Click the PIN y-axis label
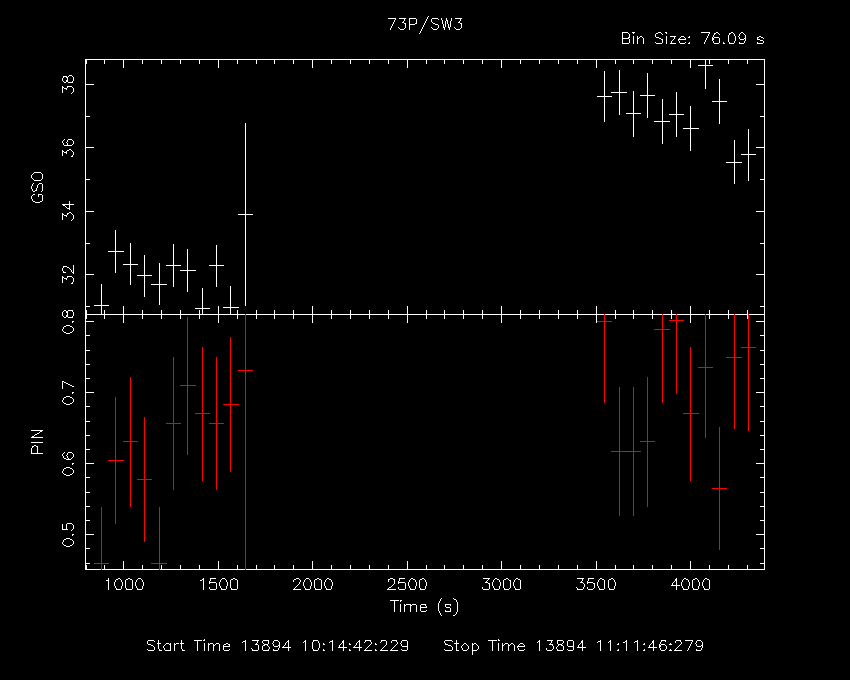Viewport: 850px width, 680px height. 37,442
